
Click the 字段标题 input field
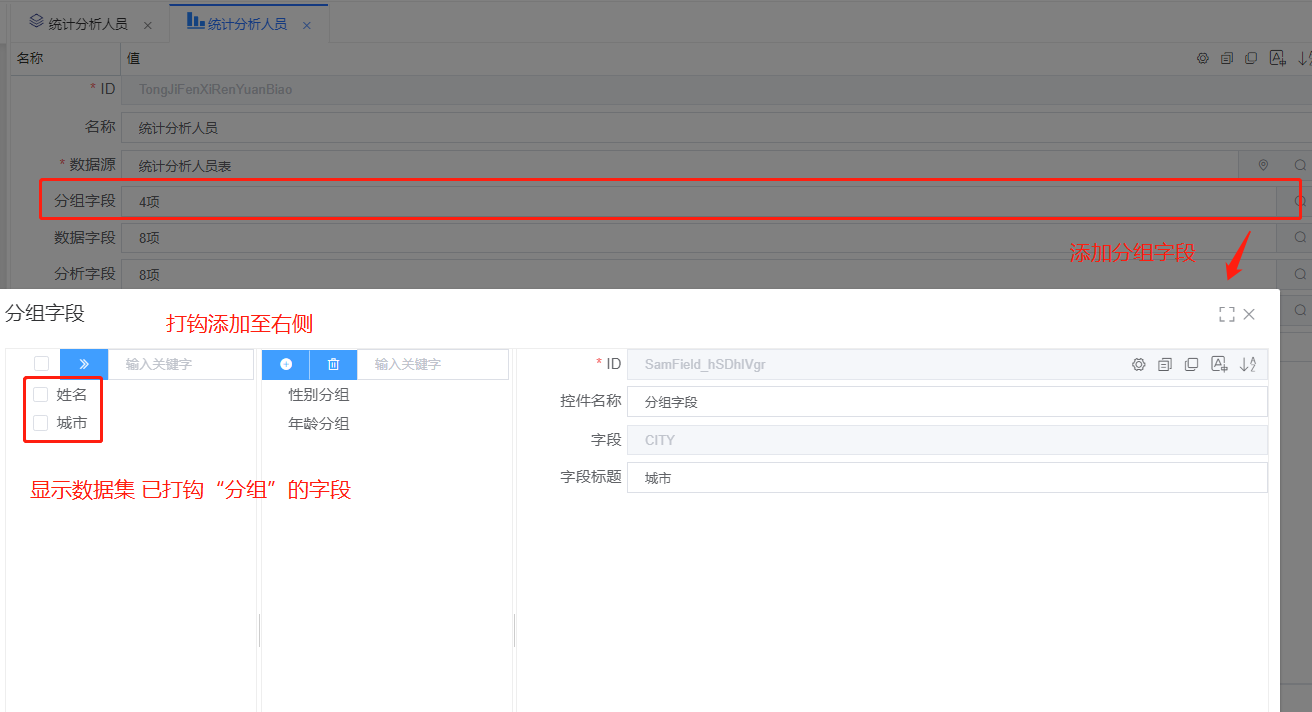tap(946, 478)
